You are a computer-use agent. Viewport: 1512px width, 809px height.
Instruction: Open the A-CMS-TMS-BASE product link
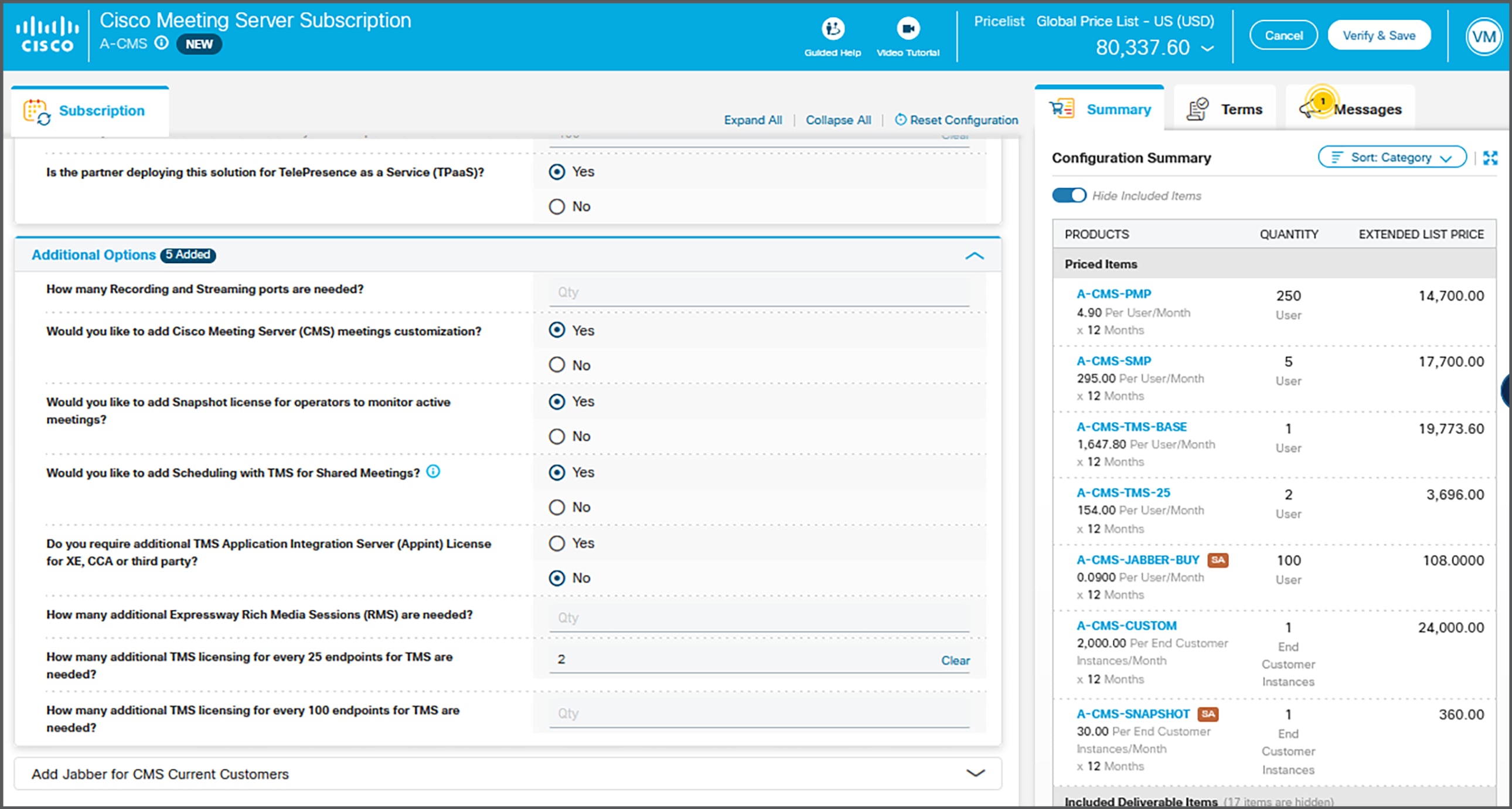(x=1131, y=427)
